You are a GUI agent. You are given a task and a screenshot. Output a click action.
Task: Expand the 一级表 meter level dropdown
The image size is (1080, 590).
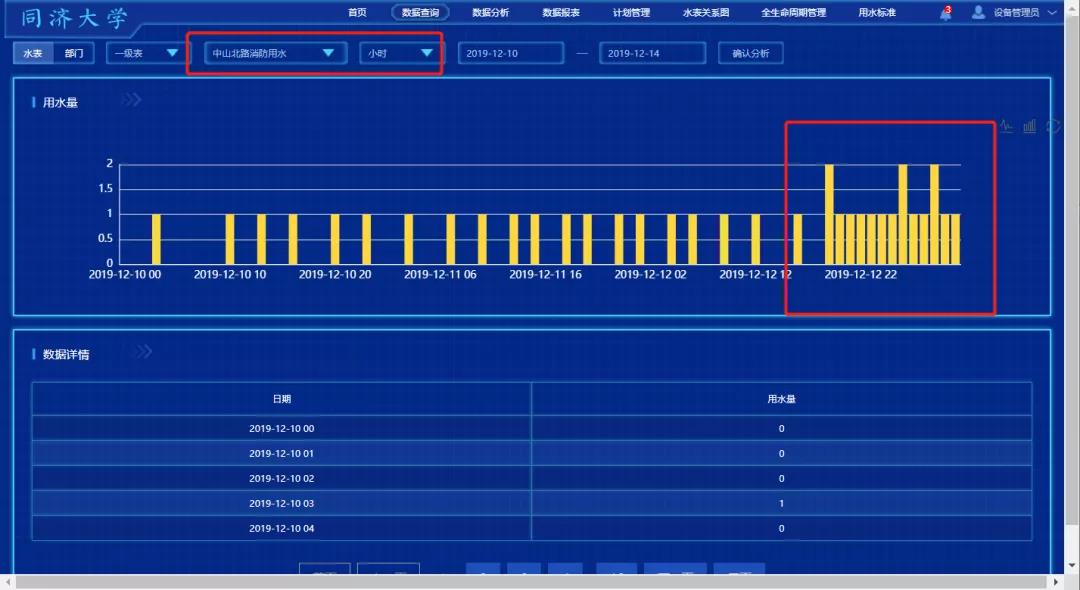click(145, 53)
